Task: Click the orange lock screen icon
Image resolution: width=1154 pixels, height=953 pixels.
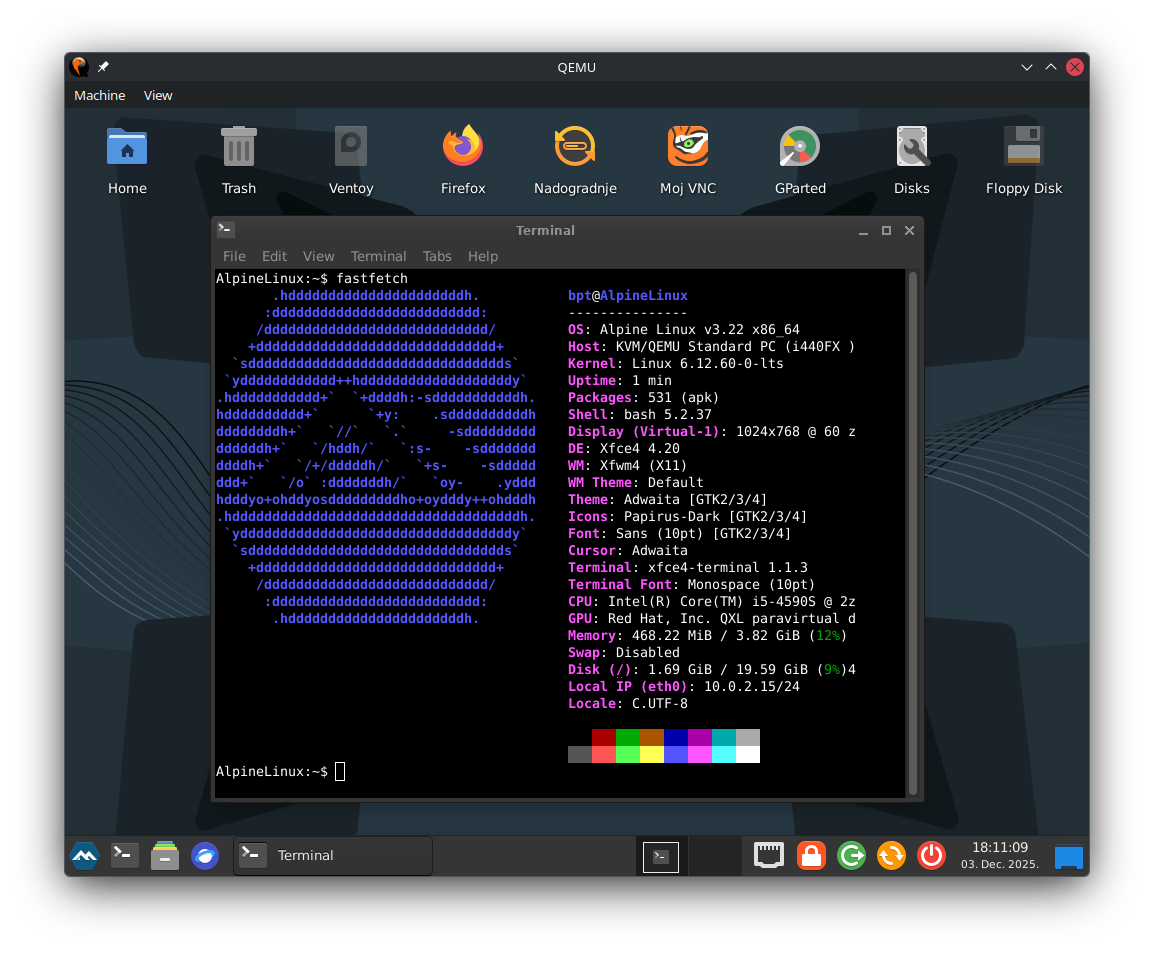Action: tap(811, 855)
